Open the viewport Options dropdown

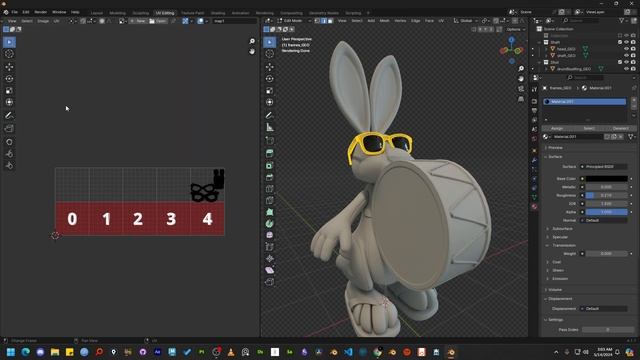tap(516, 29)
